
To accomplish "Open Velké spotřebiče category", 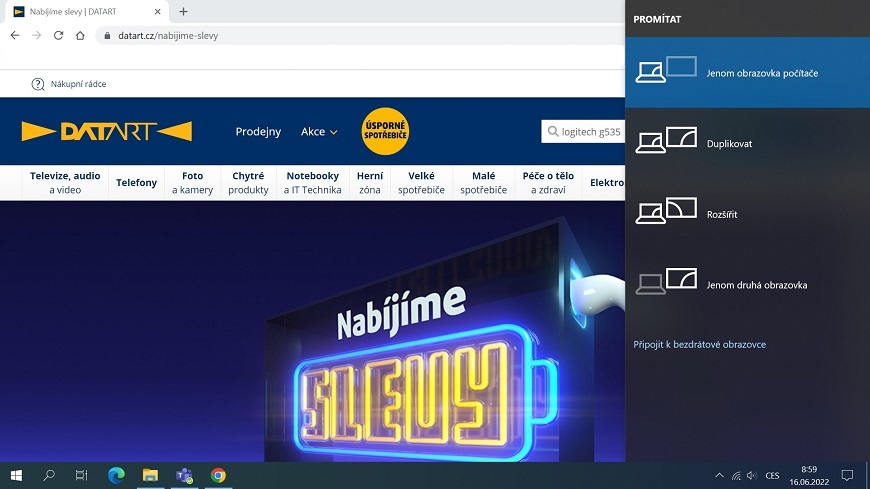I will tap(421, 183).
